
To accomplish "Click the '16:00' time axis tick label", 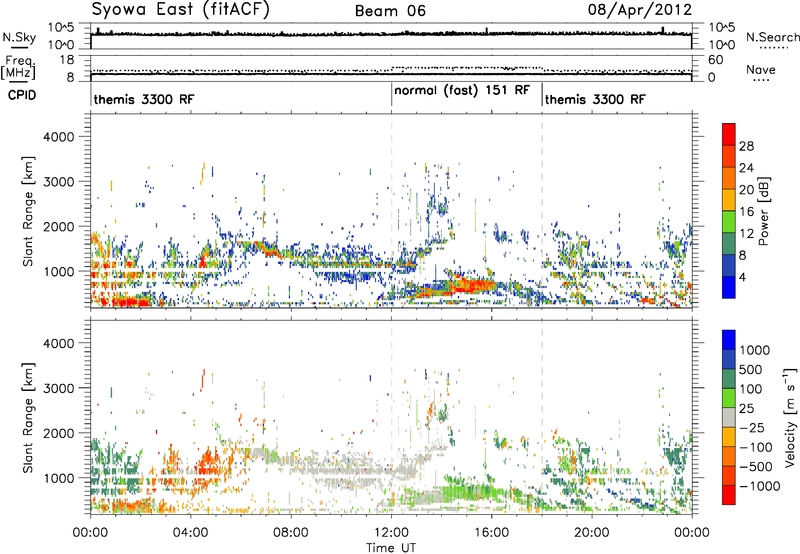I will pyautogui.click(x=491, y=533).
